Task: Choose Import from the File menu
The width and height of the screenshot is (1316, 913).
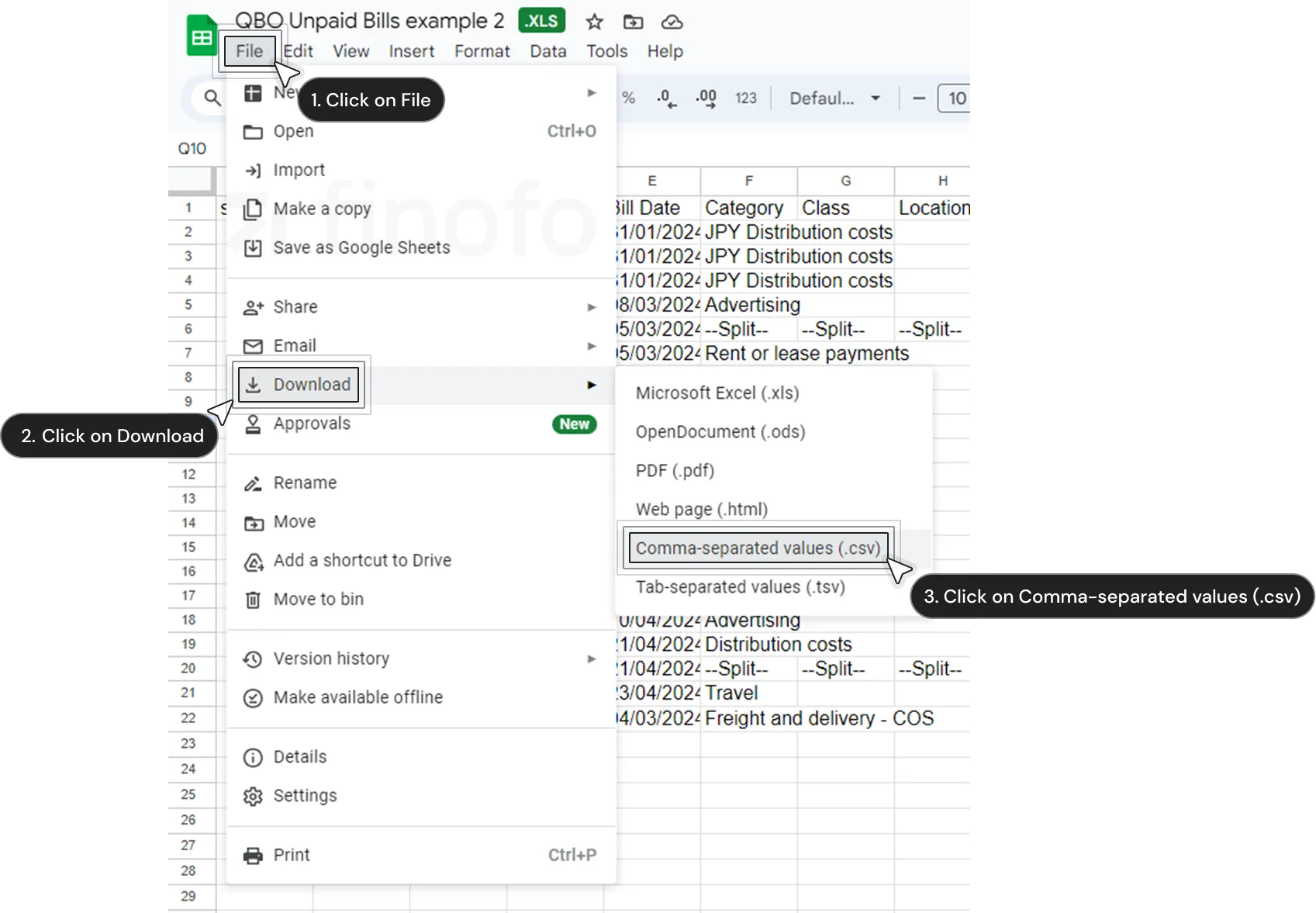Action: [x=421, y=170]
